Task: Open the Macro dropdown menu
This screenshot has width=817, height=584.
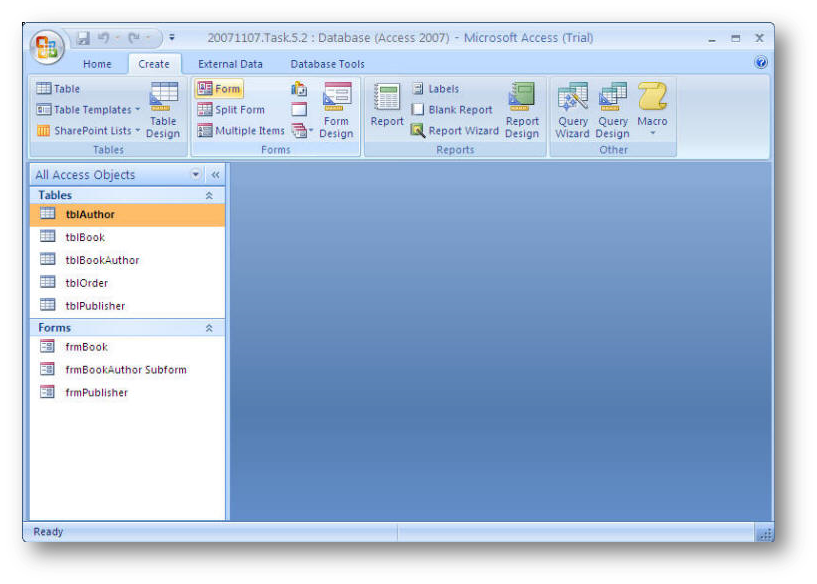Action: 652,112
